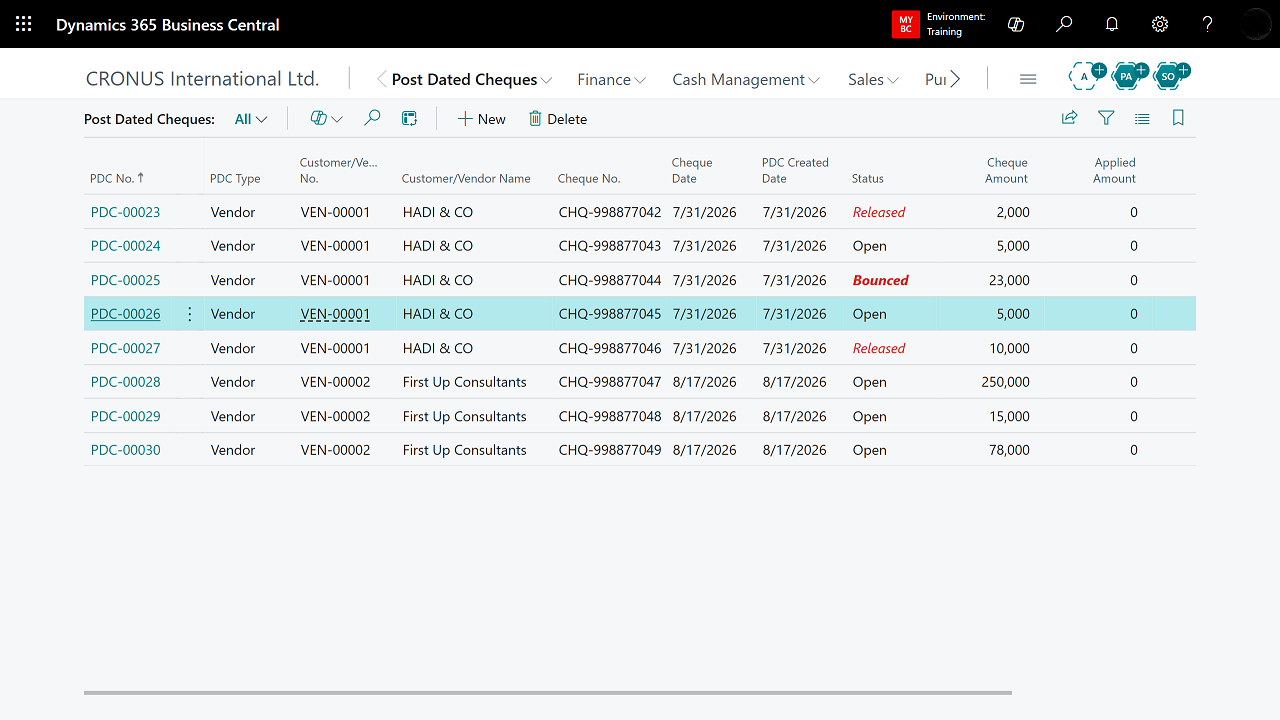1280x720 pixels.
Task: Expand the Cash Management menu
Action: pos(746,79)
